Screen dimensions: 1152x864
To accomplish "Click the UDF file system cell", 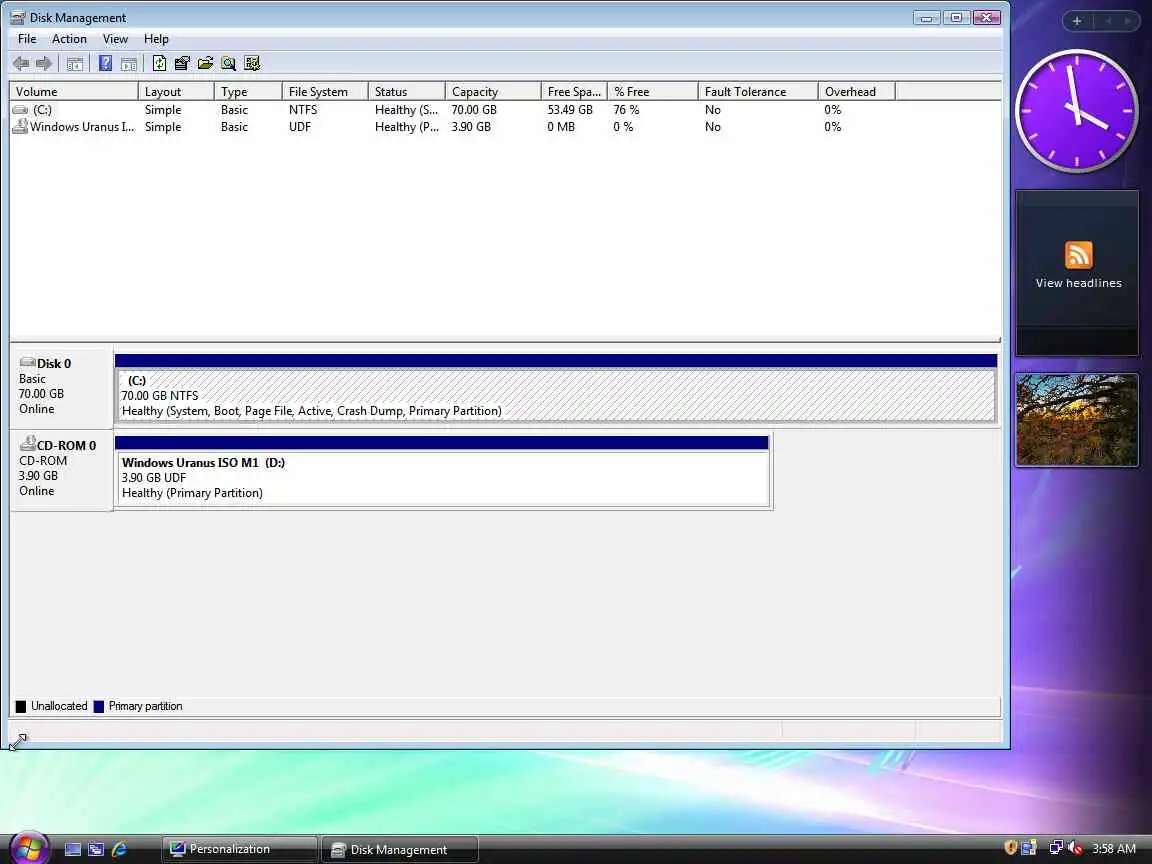I will (300, 126).
